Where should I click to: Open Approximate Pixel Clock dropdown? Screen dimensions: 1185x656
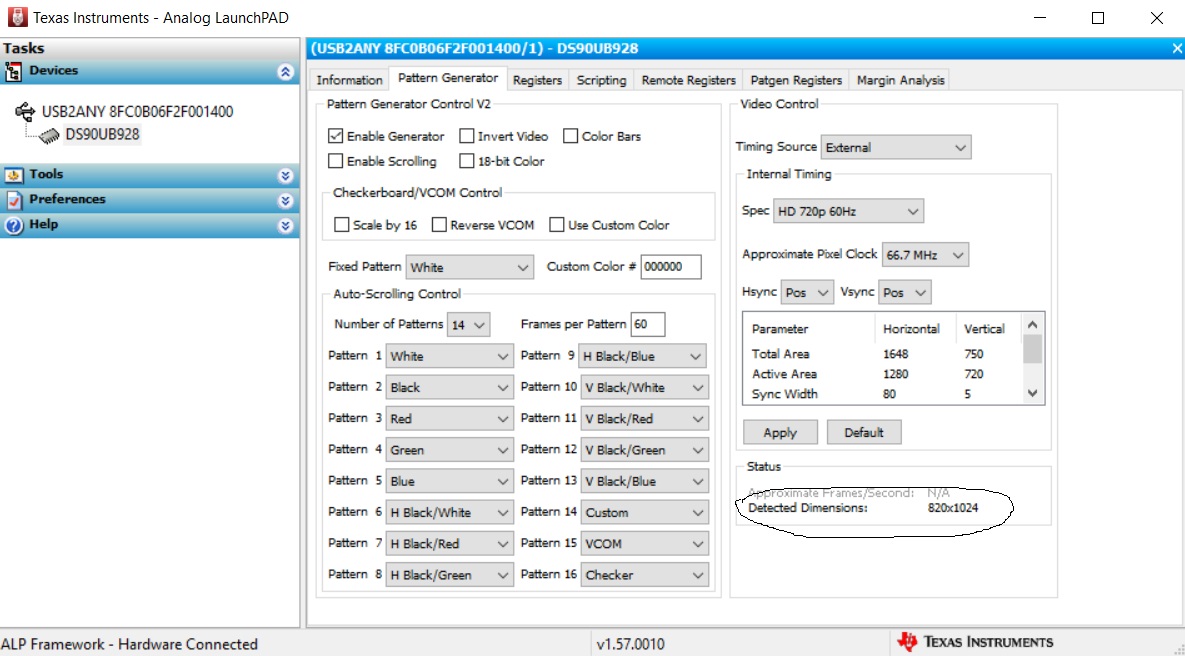click(x=925, y=255)
